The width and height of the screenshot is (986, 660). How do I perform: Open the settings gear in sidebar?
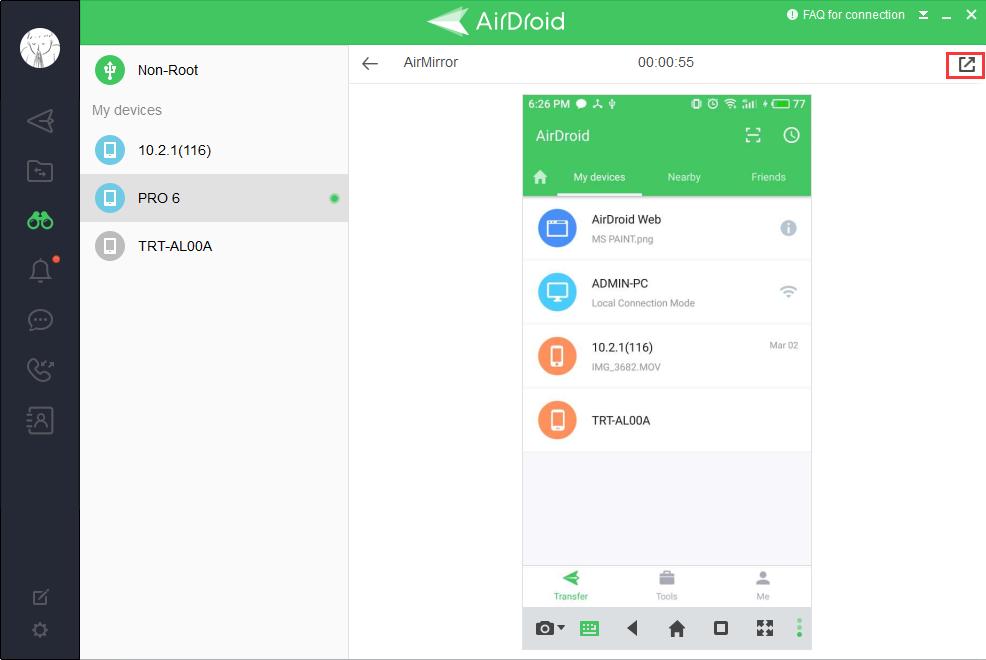tap(40, 630)
